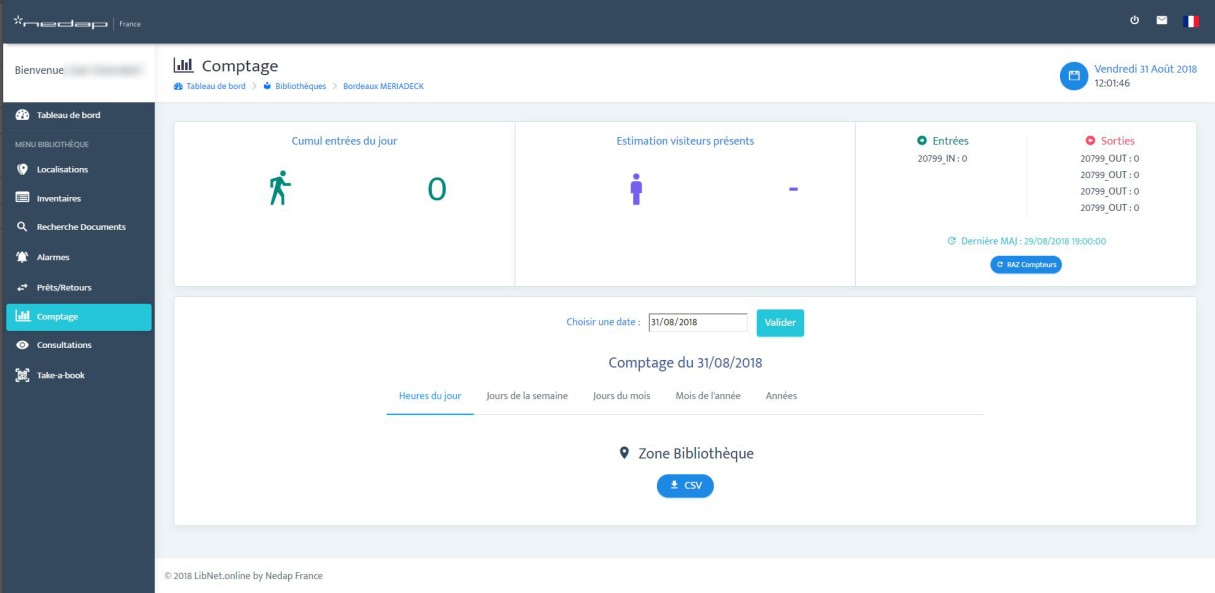Click the Nedap France logo

[77, 22]
